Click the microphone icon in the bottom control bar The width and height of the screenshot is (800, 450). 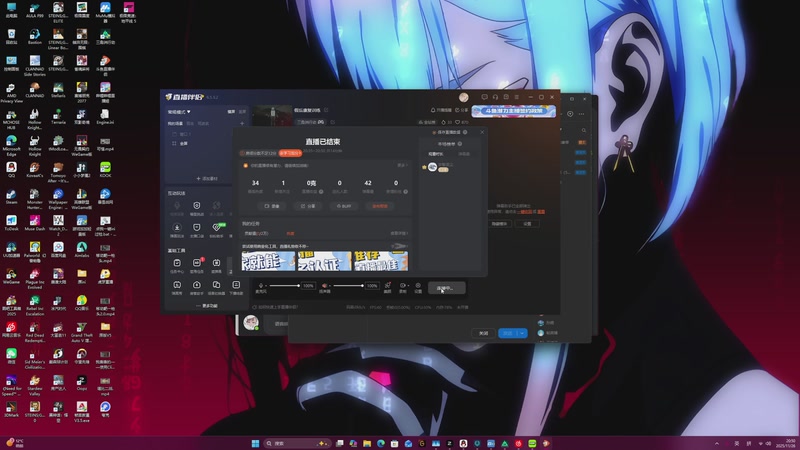pyautogui.click(x=261, y=286)
